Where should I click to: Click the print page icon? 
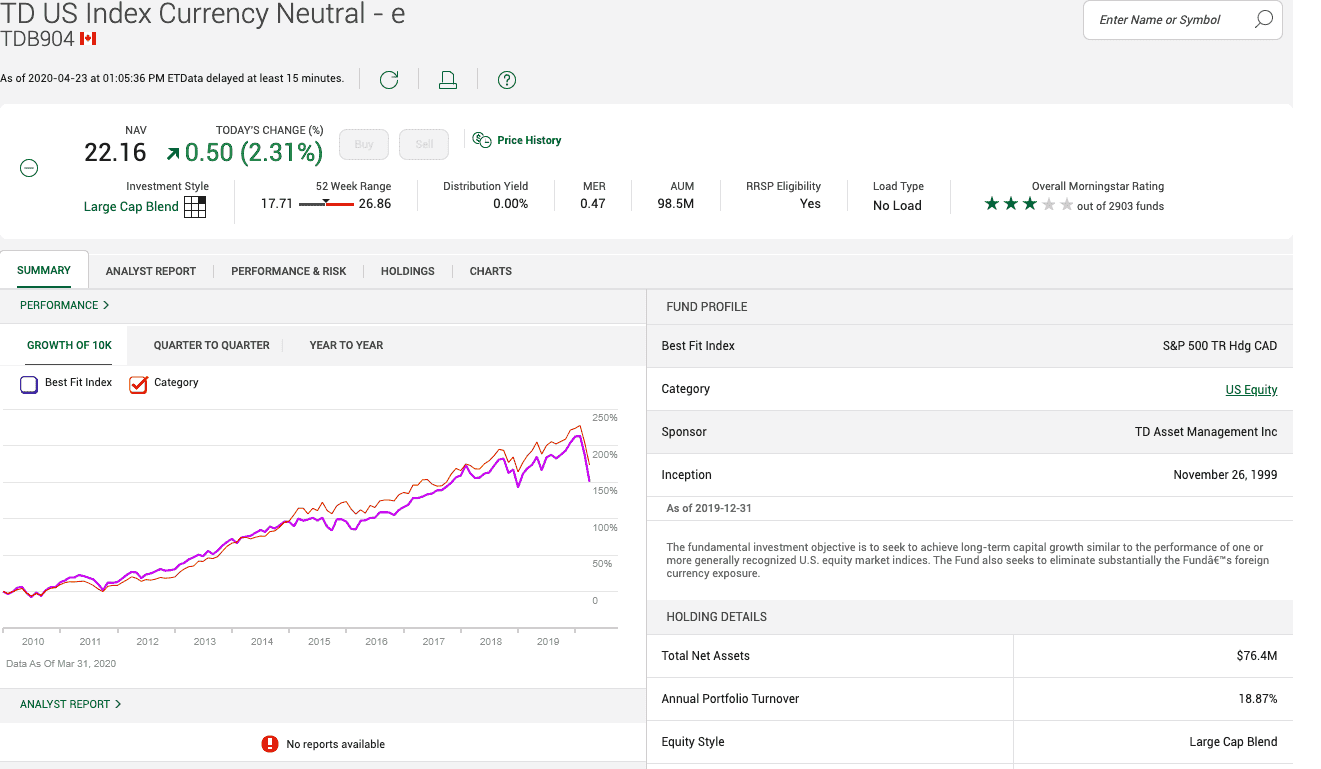pyautogui.click(x=448, y=80)
